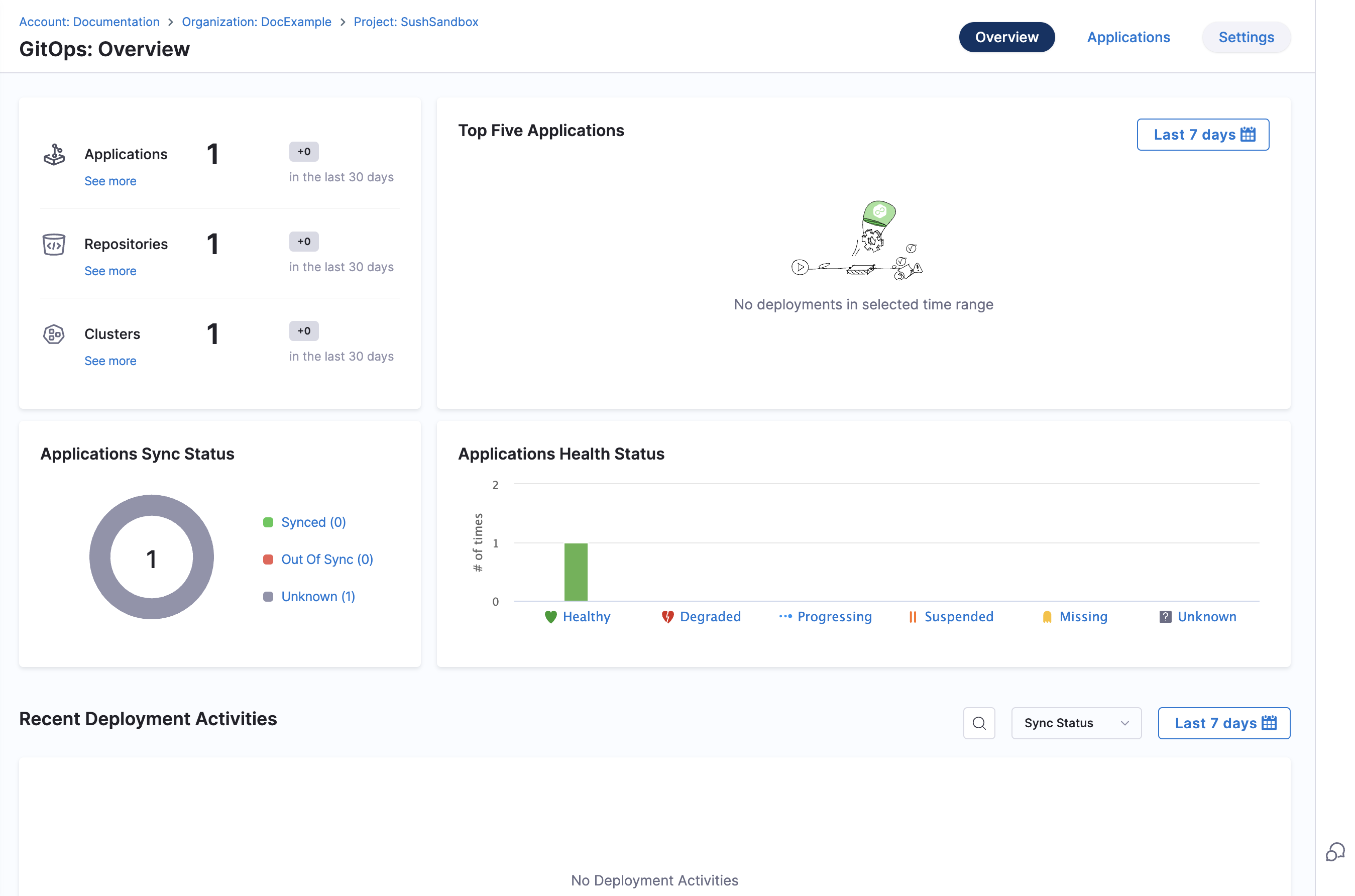Click the Out Of Sync (0) legend link
The height and width of the screenshot is (896, 1355).
(x=327, y=559)
